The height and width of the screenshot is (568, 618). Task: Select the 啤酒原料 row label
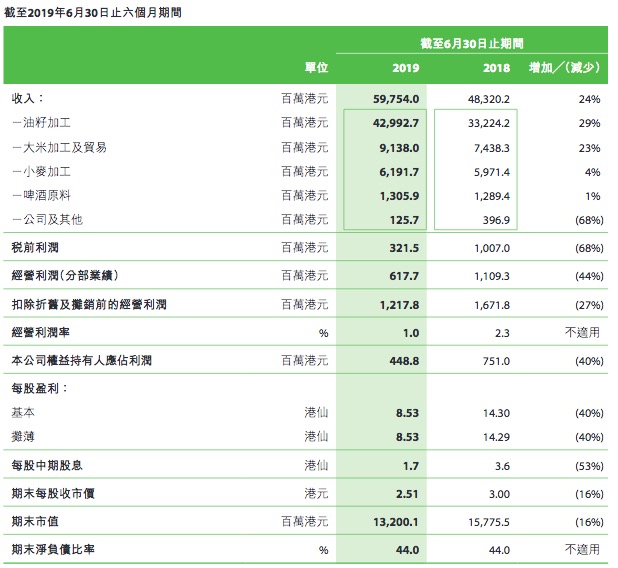pos(41,196)
